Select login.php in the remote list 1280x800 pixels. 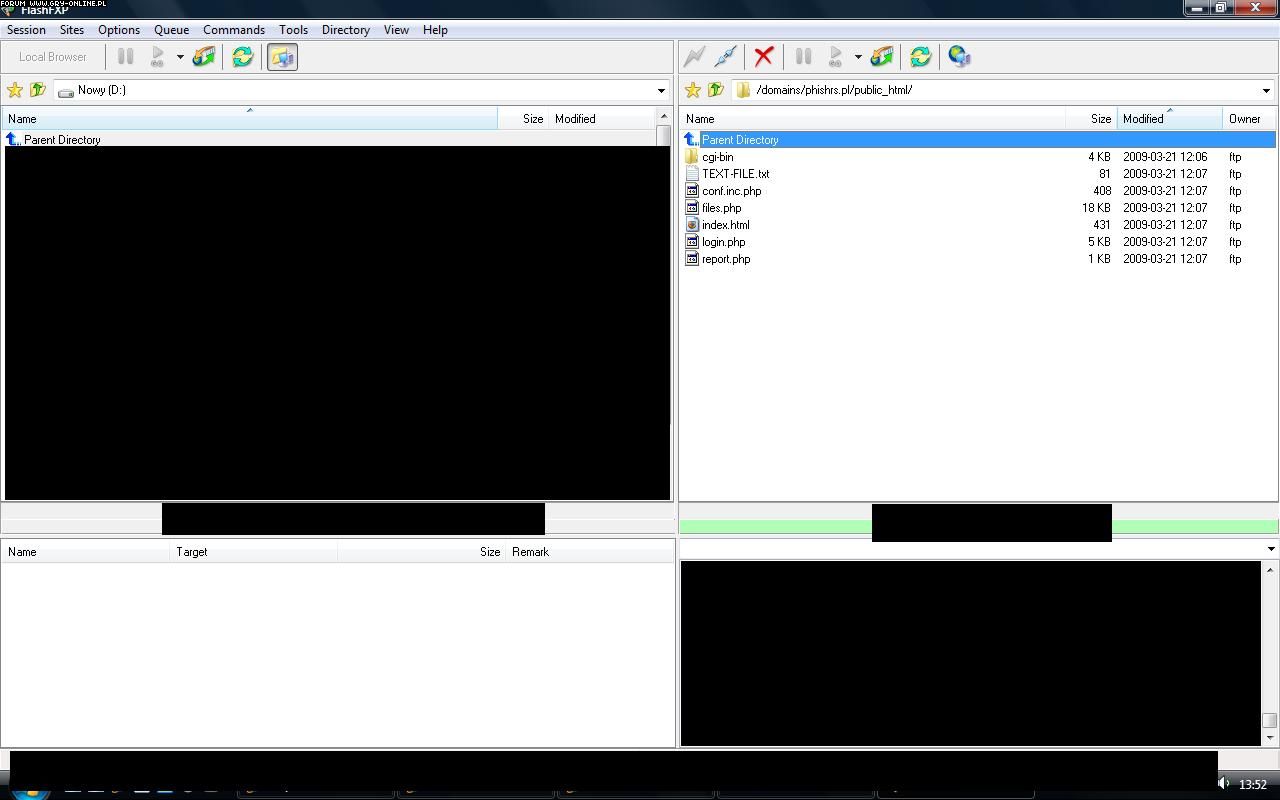coord(723,242)
